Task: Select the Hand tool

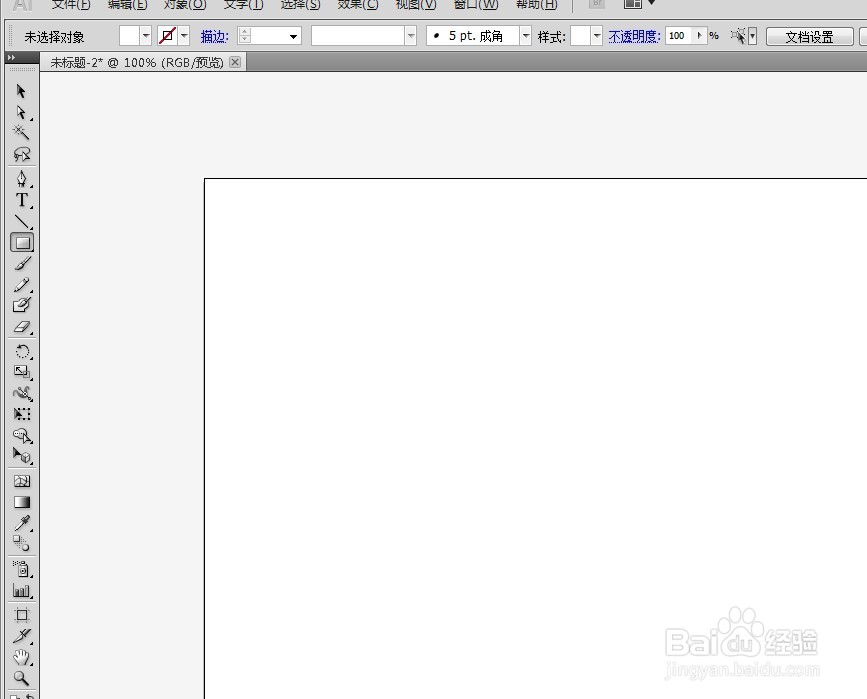Action: (x=22, y=657)
